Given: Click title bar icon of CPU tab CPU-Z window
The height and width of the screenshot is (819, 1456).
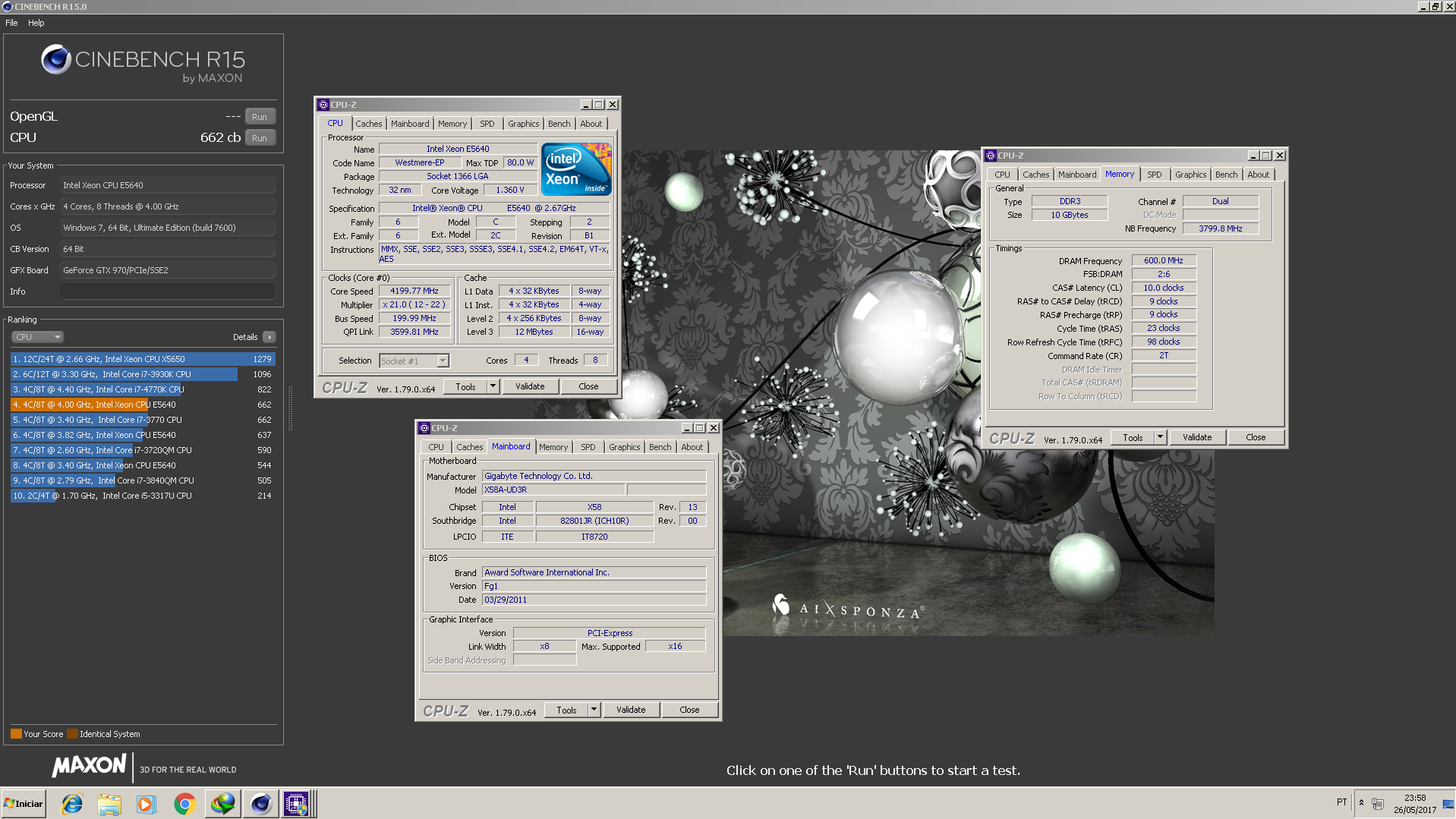Looking at the screenshot, I should point(323,105).
